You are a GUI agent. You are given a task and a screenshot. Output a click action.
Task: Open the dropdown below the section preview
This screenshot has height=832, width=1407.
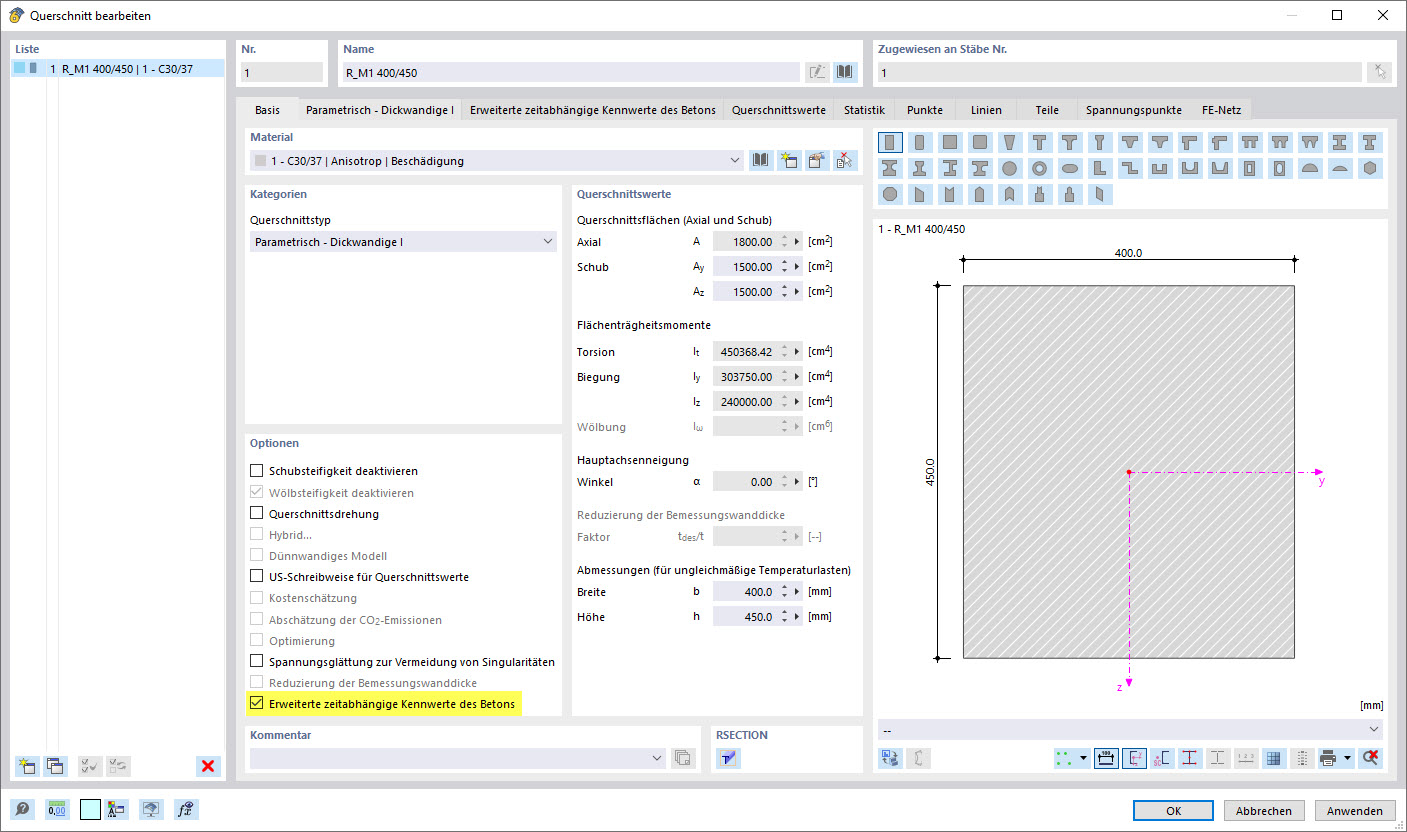(x=1130, y=729)
